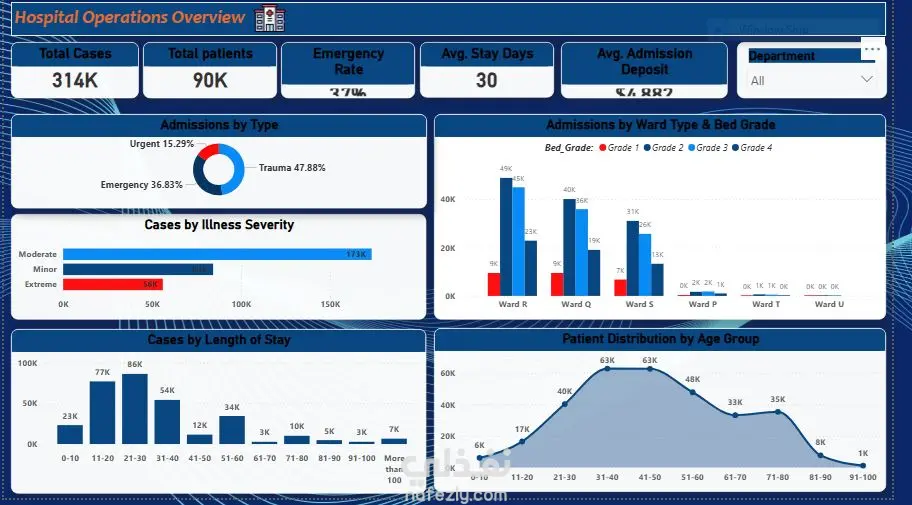Image resolution: width=912 pixels, height=505 pixels.
Task: Click Ward S Grade 2 31K bar
Action: pyautogui.click(x=632, y=258)
